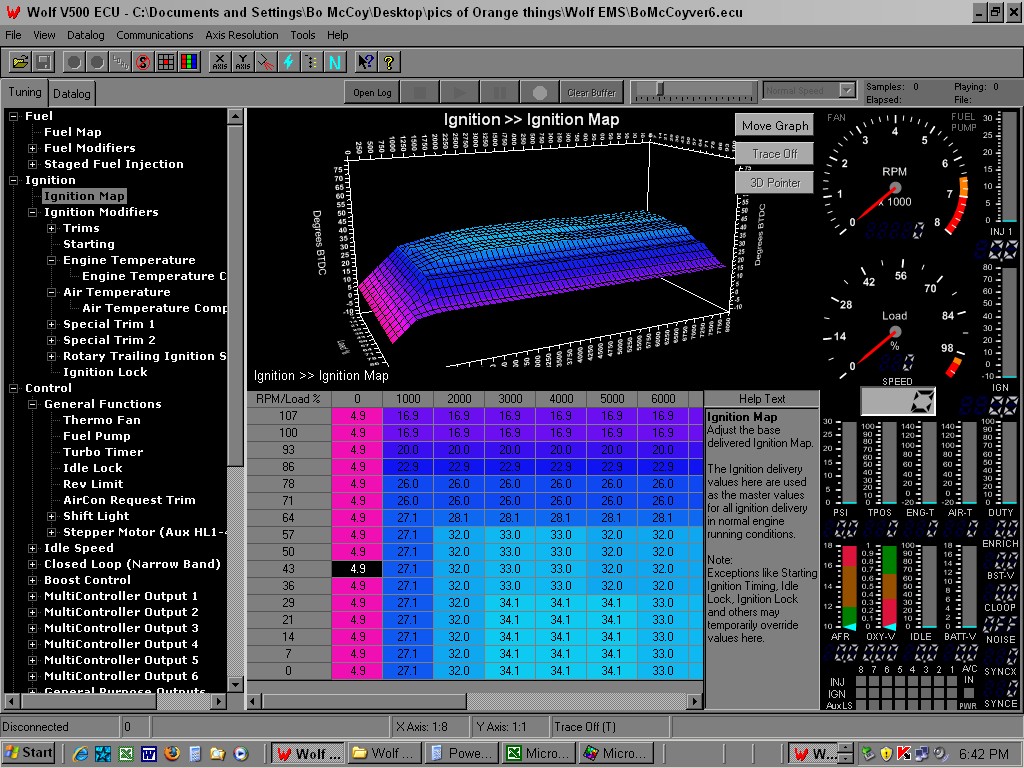Click the log playback position slider
The height and width of the screenshot is (768, 1024).
point(660,90)
